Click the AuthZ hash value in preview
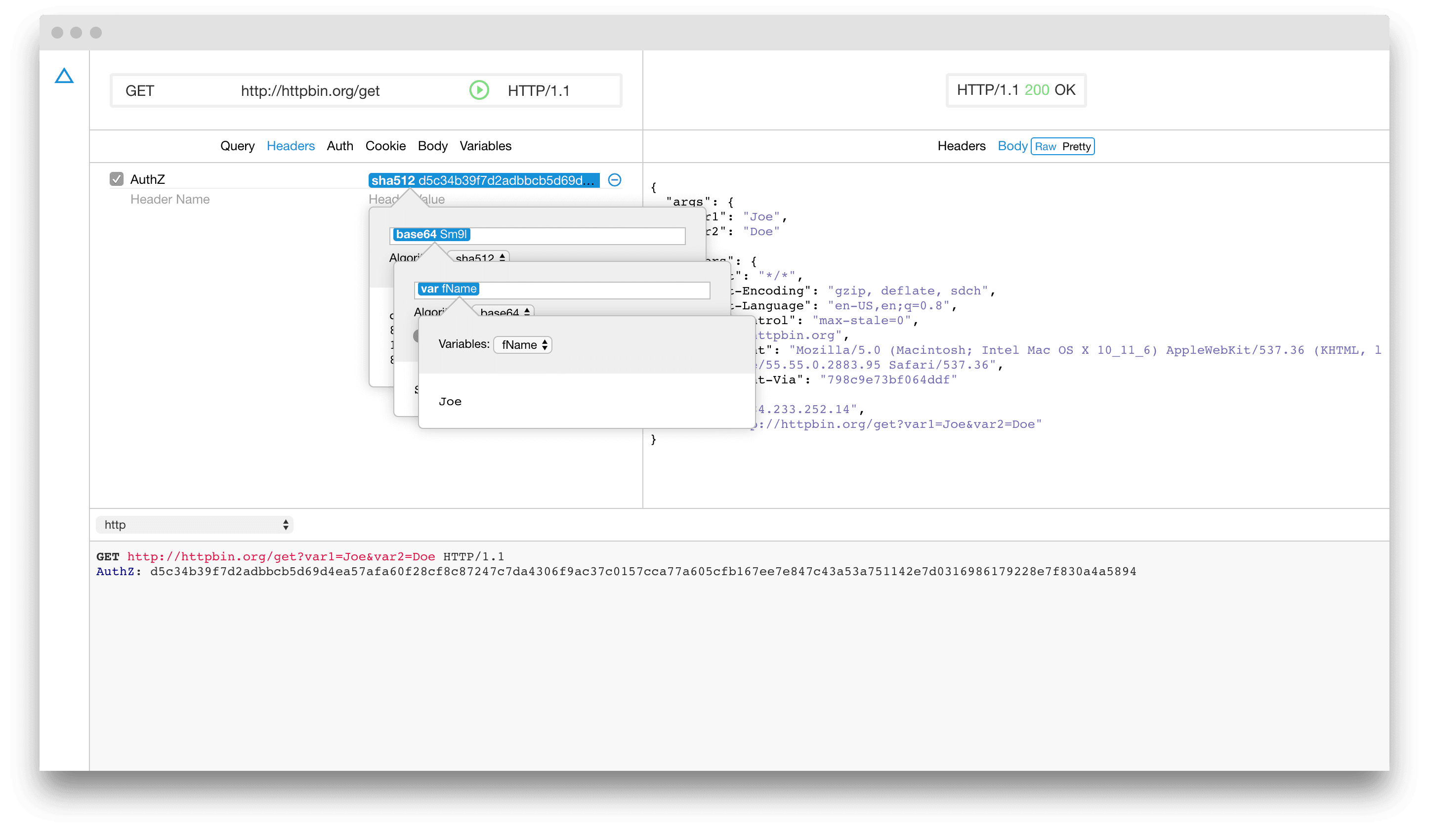This screenshot has height=840, width=1429. [x=643, y=571]
